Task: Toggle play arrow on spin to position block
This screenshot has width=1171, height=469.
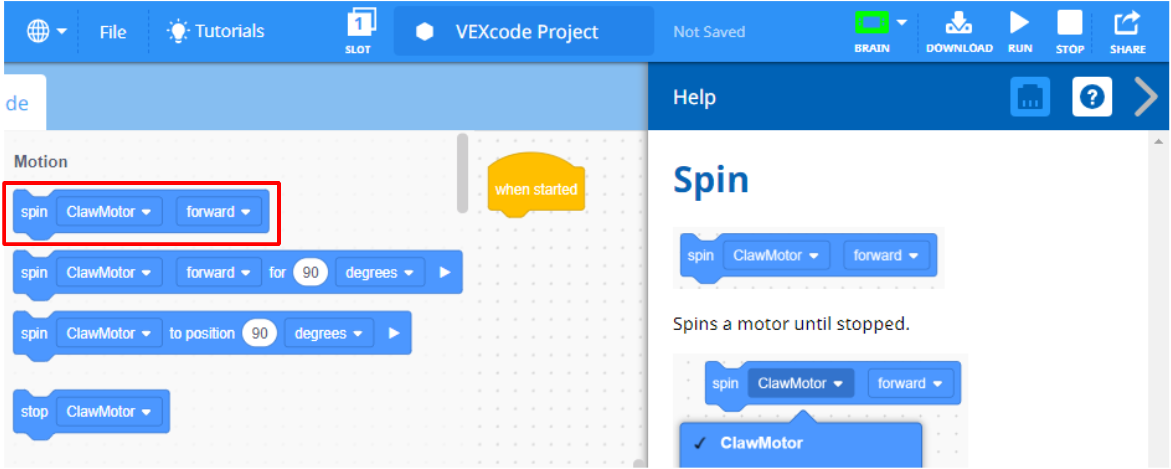Action: coord(394,334)
